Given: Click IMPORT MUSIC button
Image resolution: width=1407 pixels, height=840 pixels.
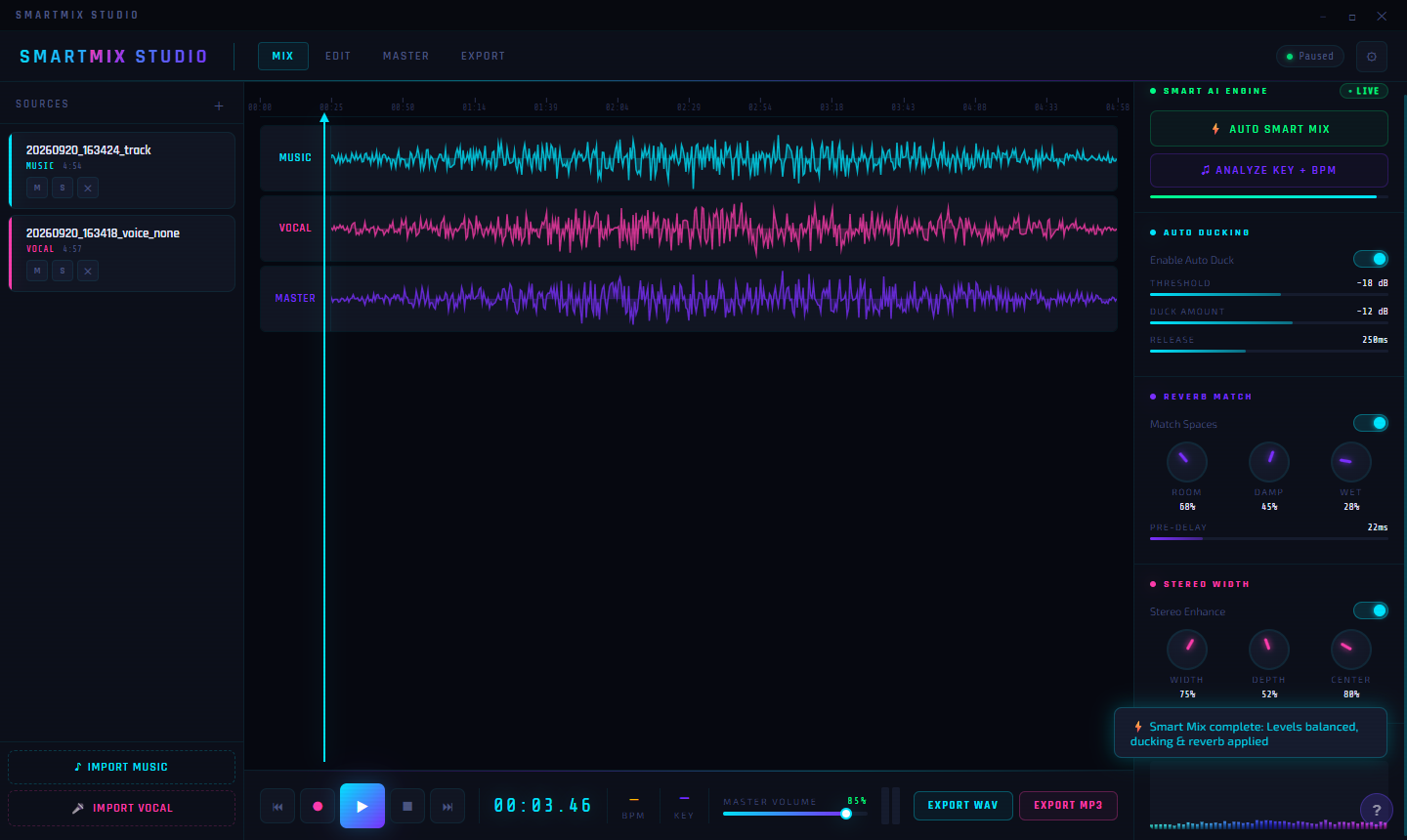Looking at the screenshot, I should coord(121,767).
